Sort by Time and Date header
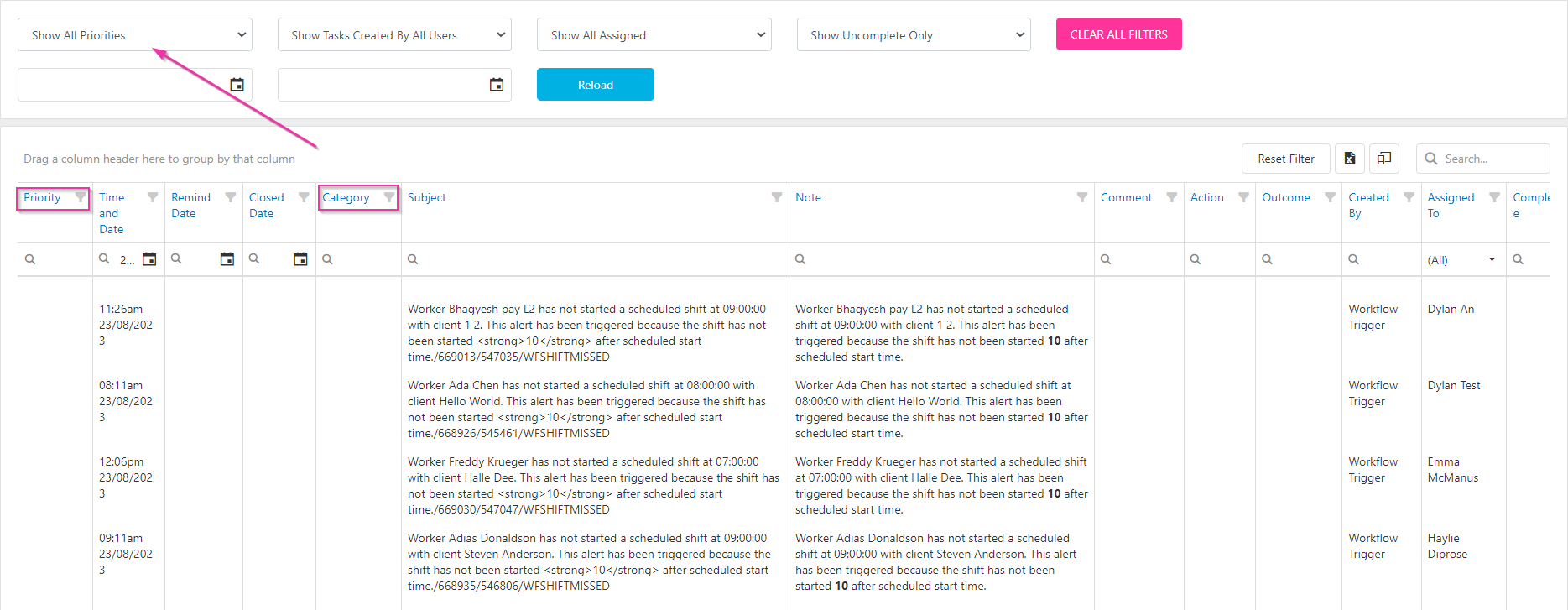This screenshot has width=1568, height=610. [112, 213]
